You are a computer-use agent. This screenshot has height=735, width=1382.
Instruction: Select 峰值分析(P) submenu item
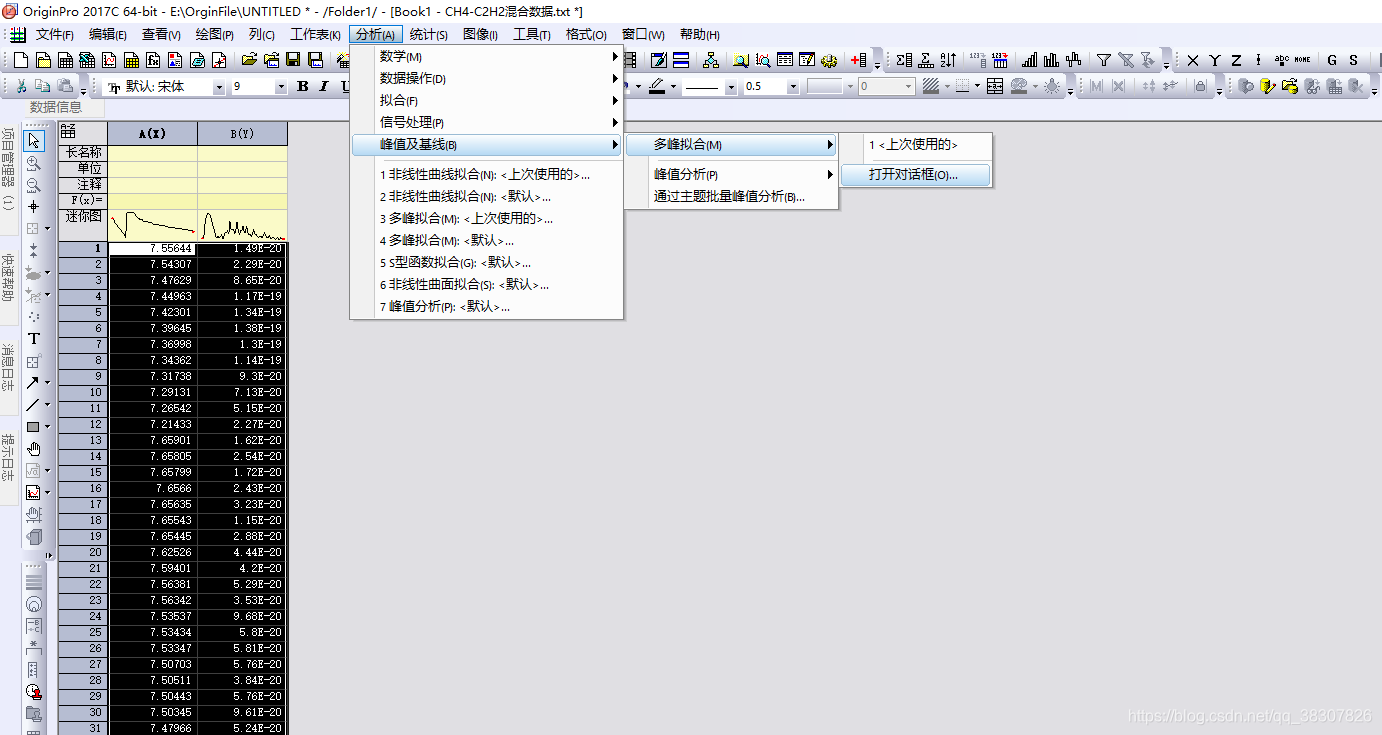point(731,174)
